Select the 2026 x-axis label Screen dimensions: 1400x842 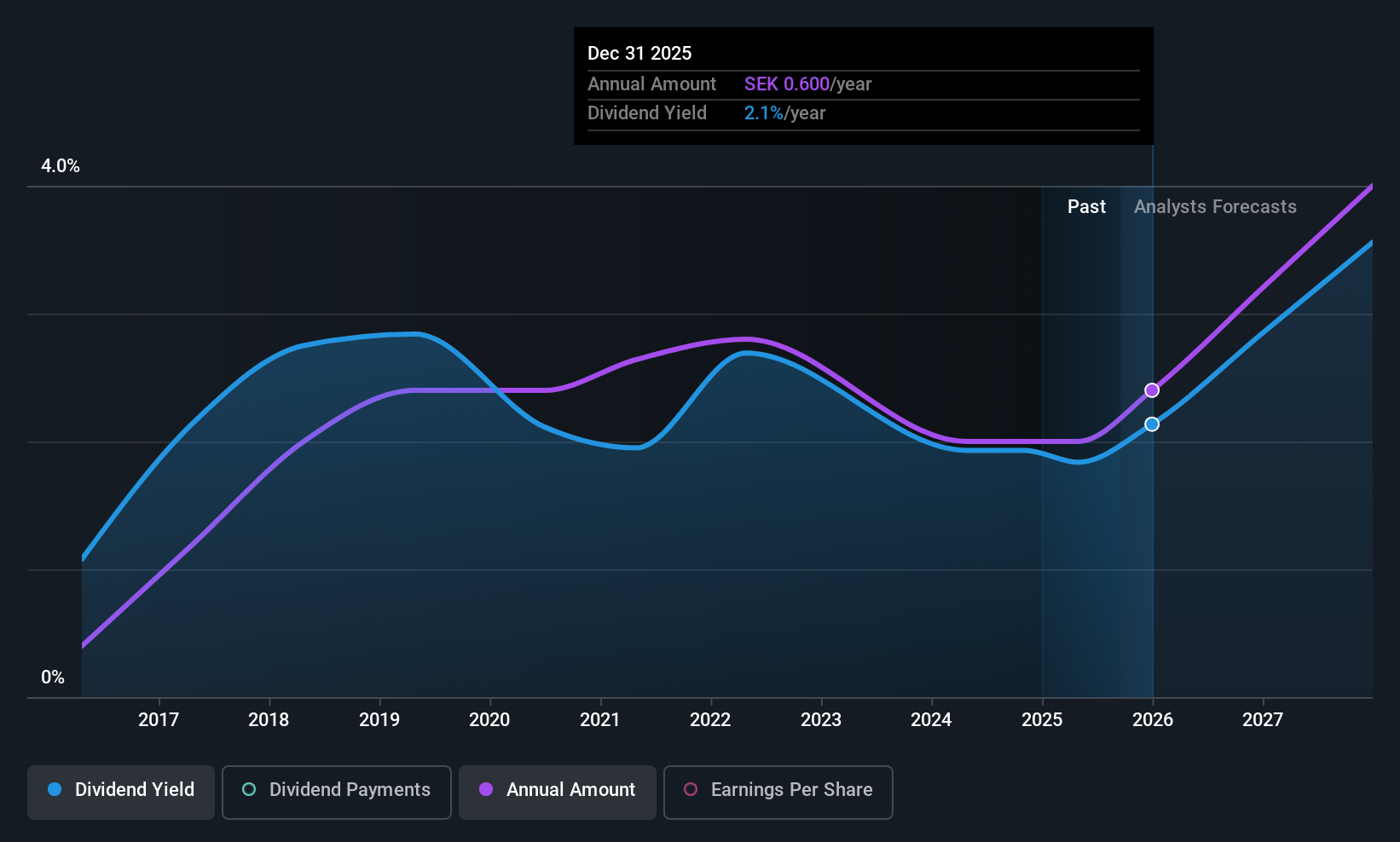pyautogui.click(x=1153, y=720)
